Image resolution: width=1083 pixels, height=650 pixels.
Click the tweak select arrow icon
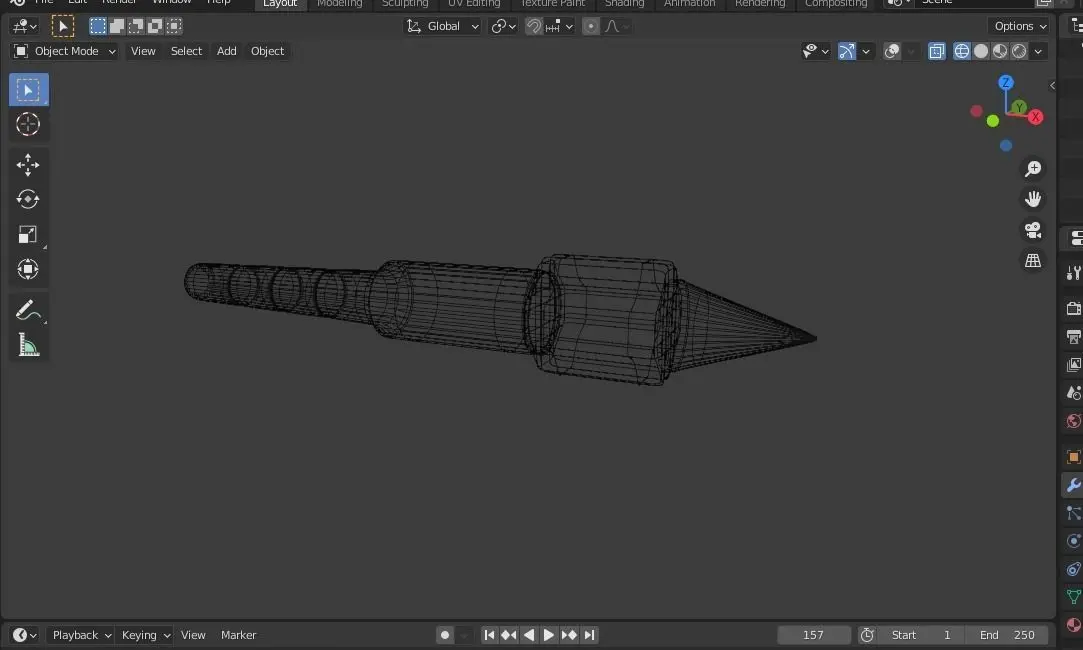[63, 26]
